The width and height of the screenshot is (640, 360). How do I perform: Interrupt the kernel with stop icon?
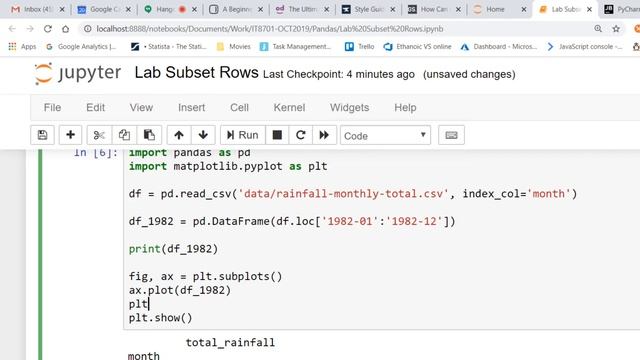tap(277, 135)
